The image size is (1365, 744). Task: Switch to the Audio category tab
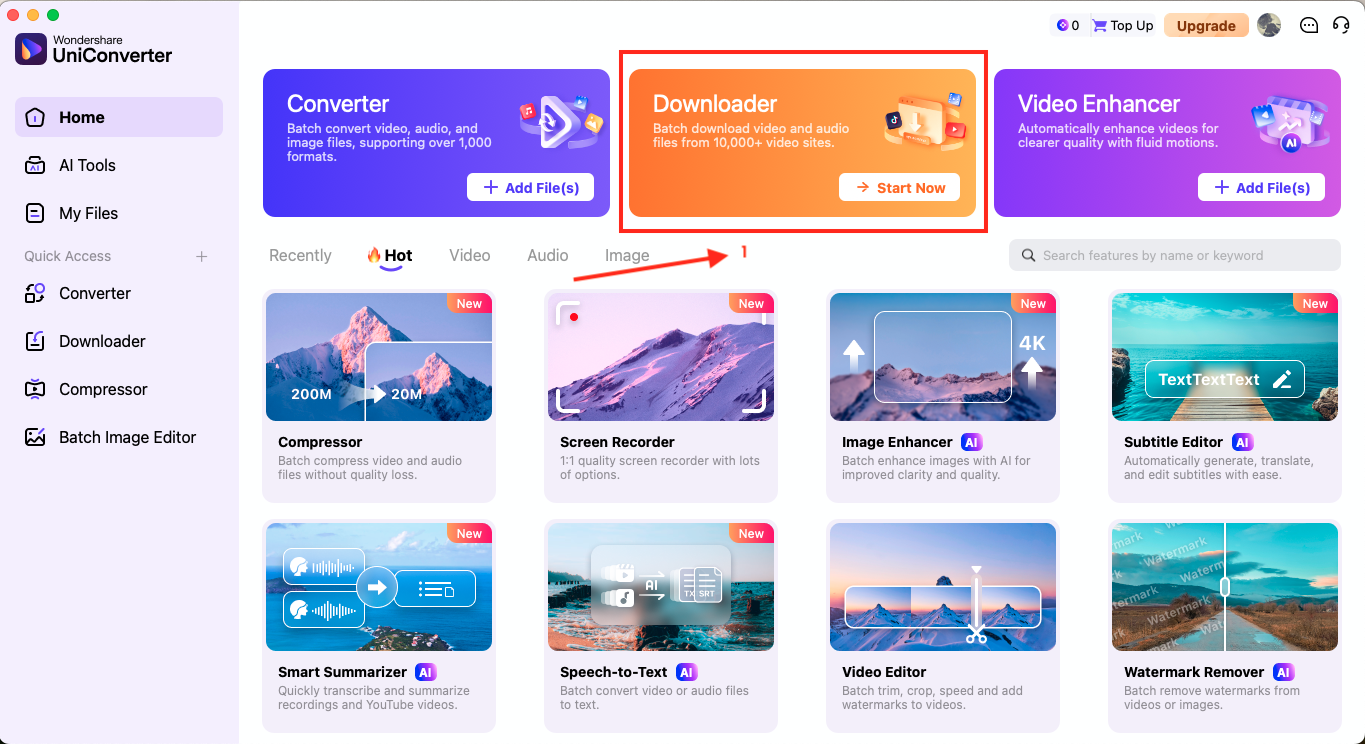click(x=547, y=255)
